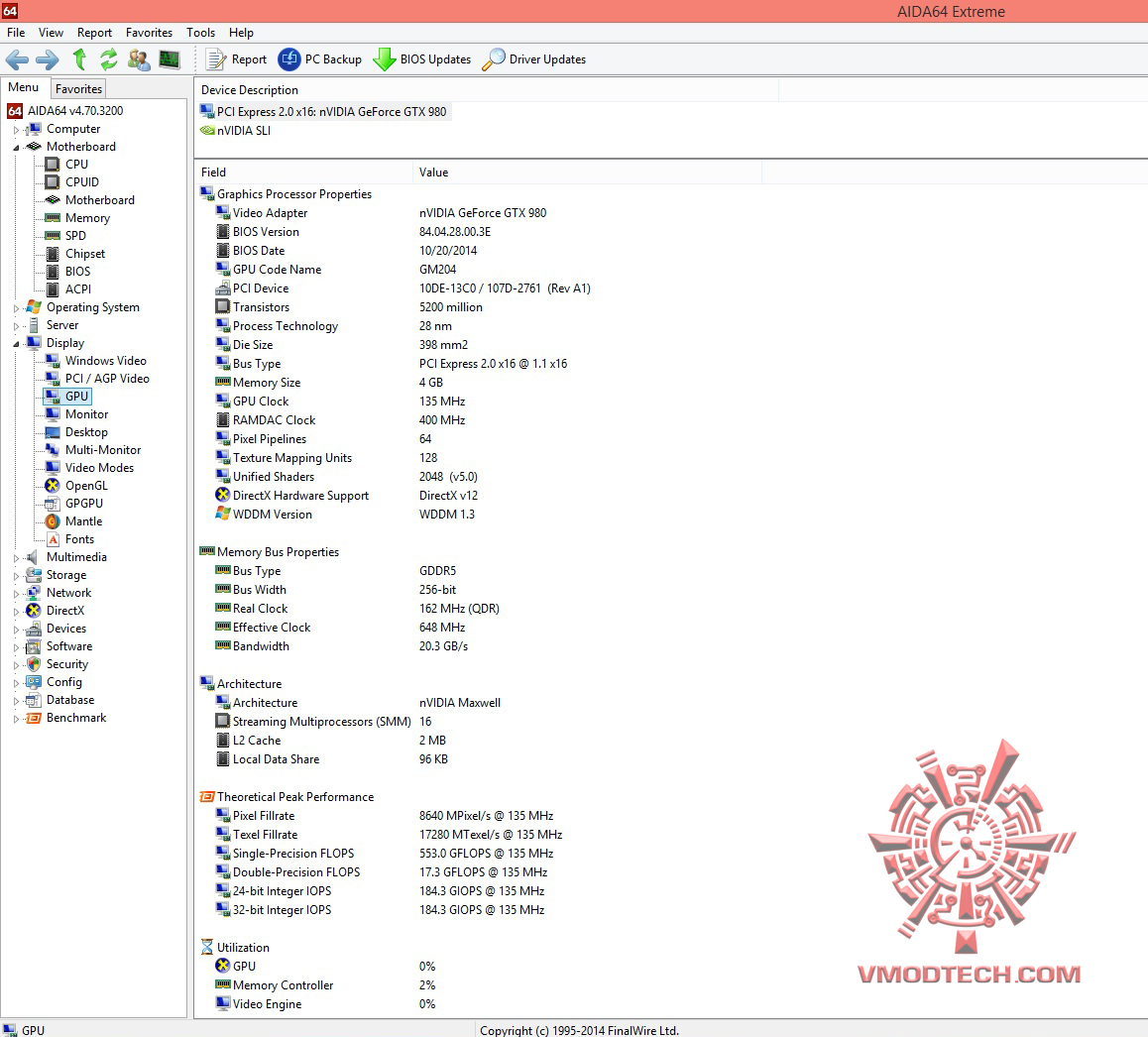
Task: Select the PCI Express GTX 980 device
Action: tap(331, 111)
